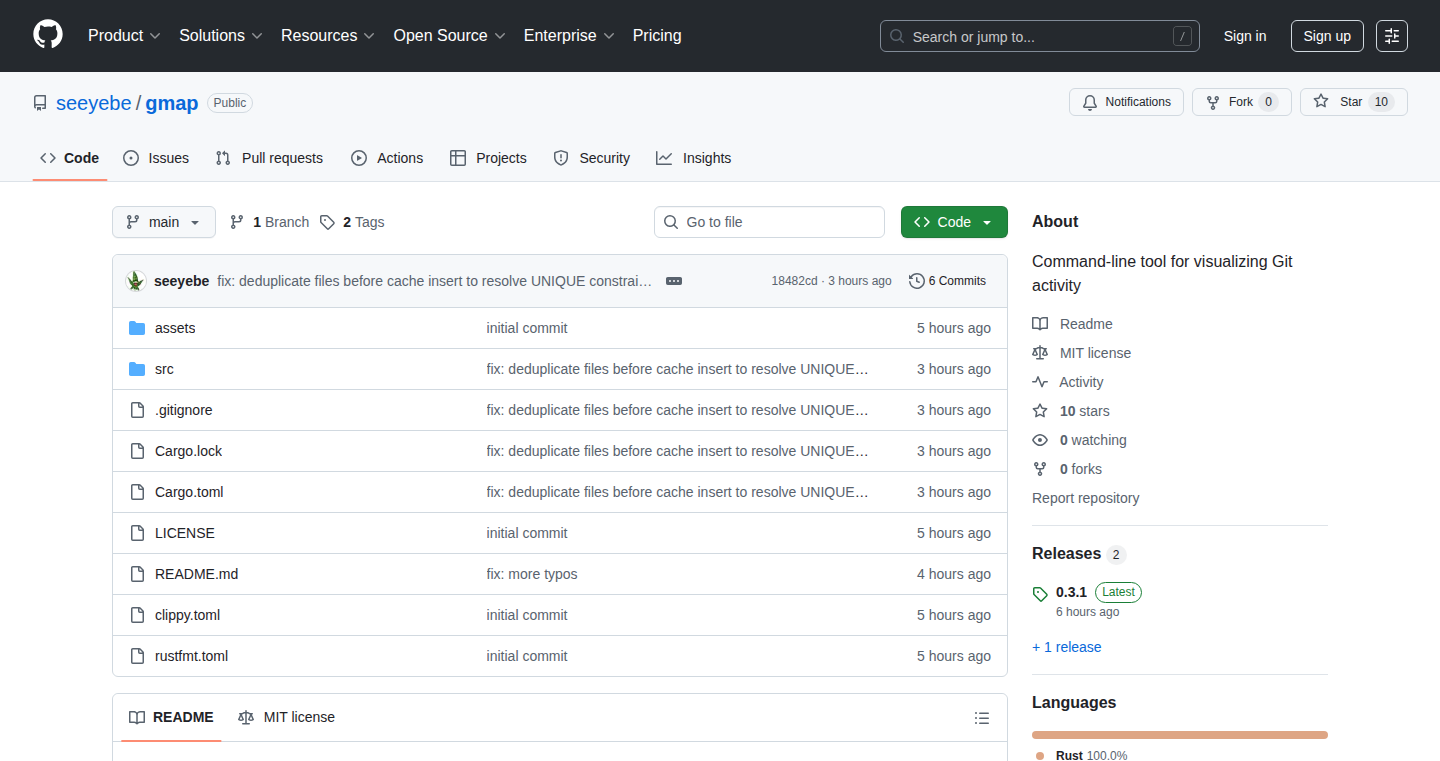The width and height of the screenshot is (1440, 761).
Task: Open the Resources dropdown
Action: point(328,35)
